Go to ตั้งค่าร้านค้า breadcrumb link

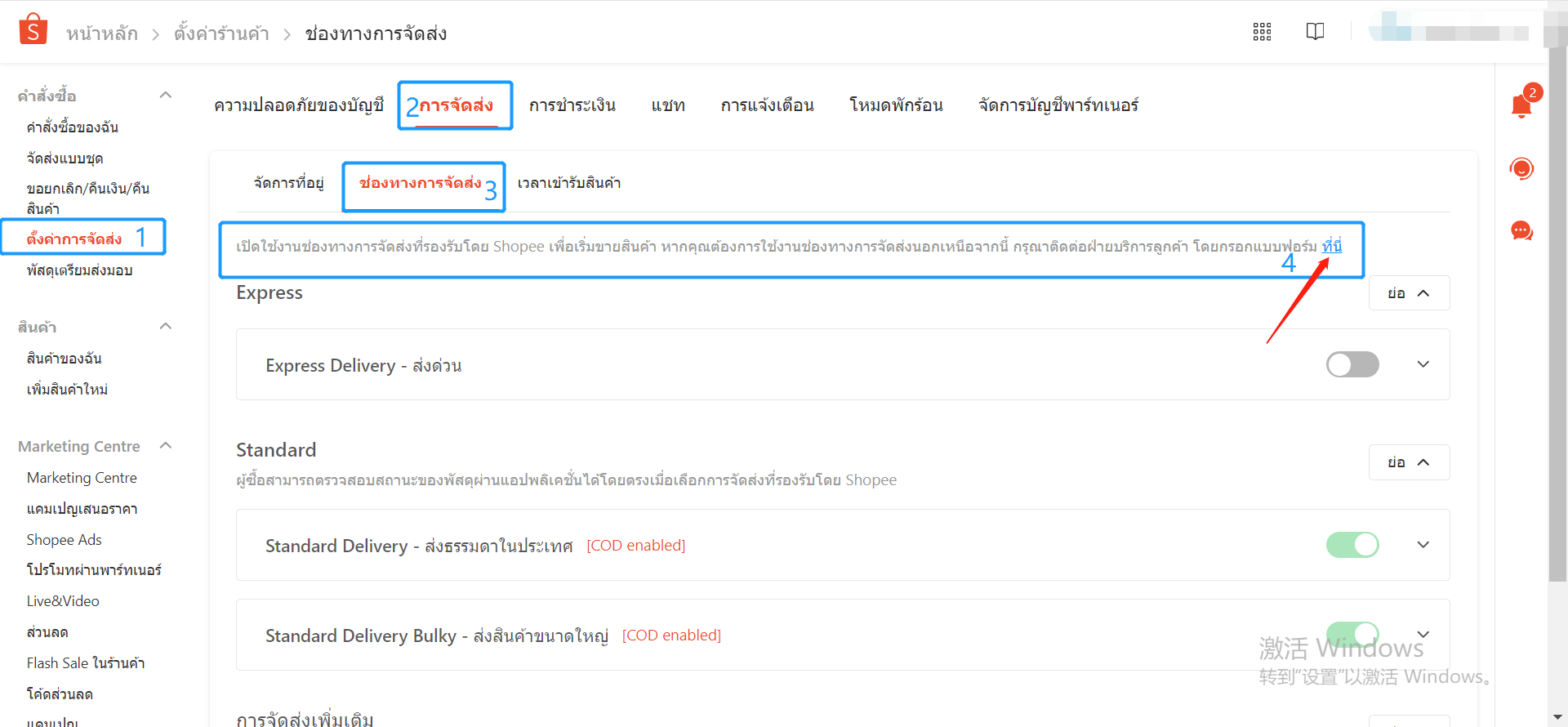click(x=221, y=33)
